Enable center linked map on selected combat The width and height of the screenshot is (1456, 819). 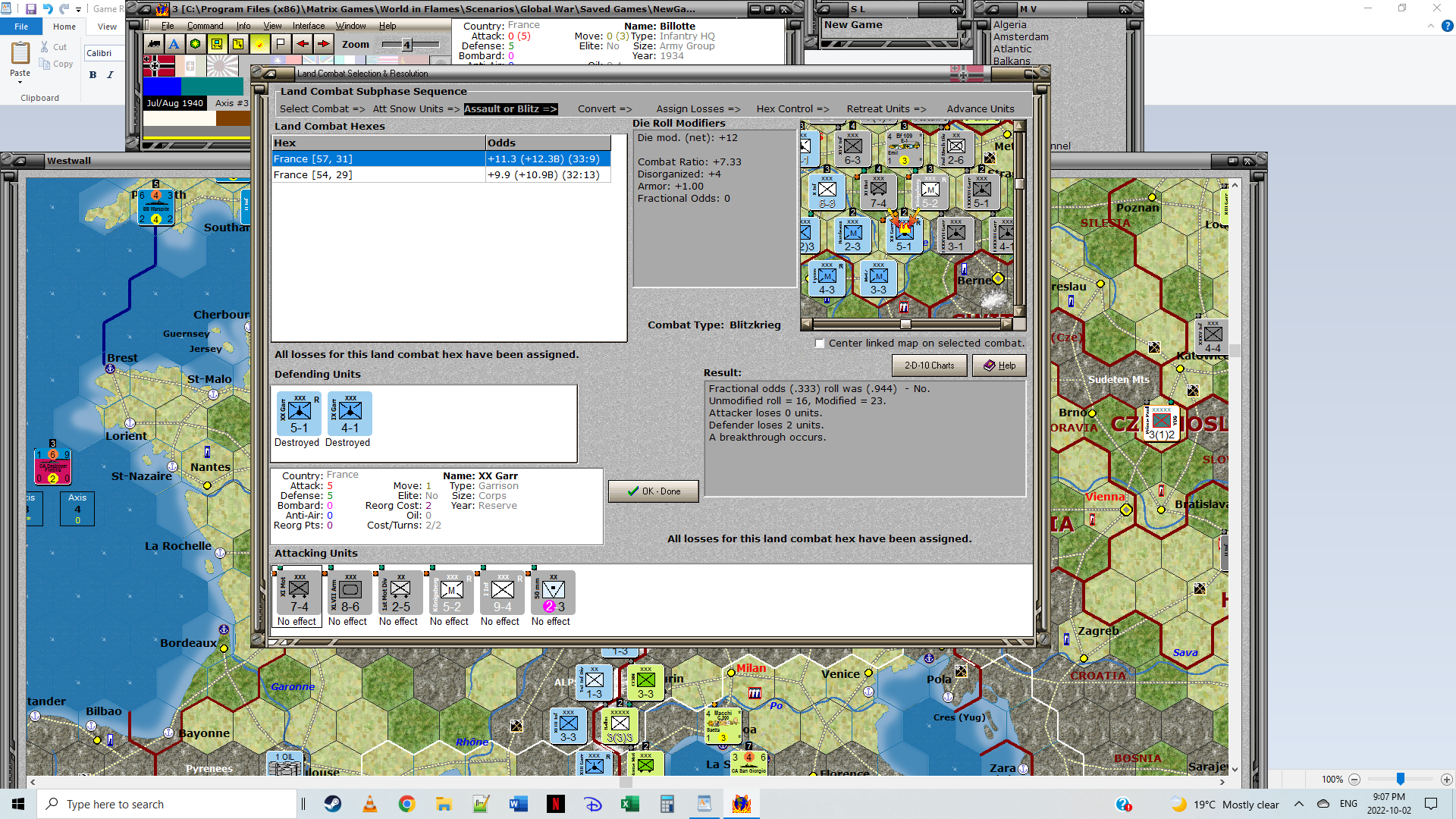(x=820, y=344)
